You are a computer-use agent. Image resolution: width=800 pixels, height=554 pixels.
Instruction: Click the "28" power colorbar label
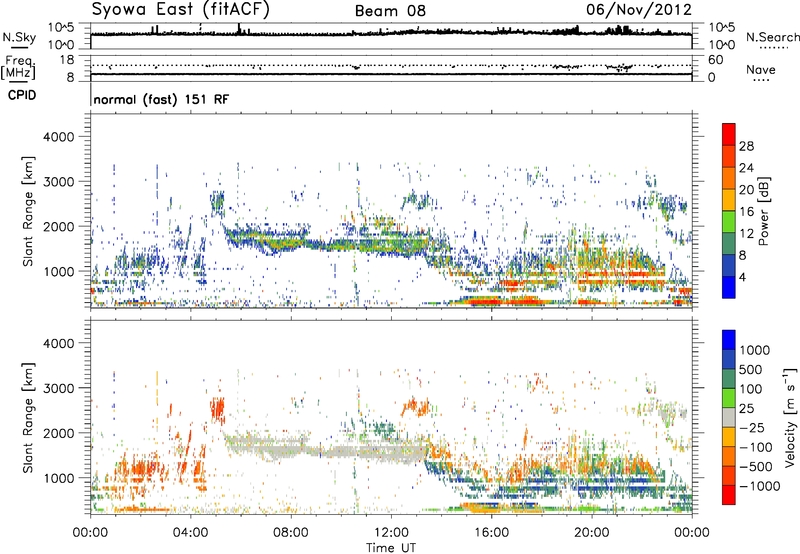pos(746,146)
